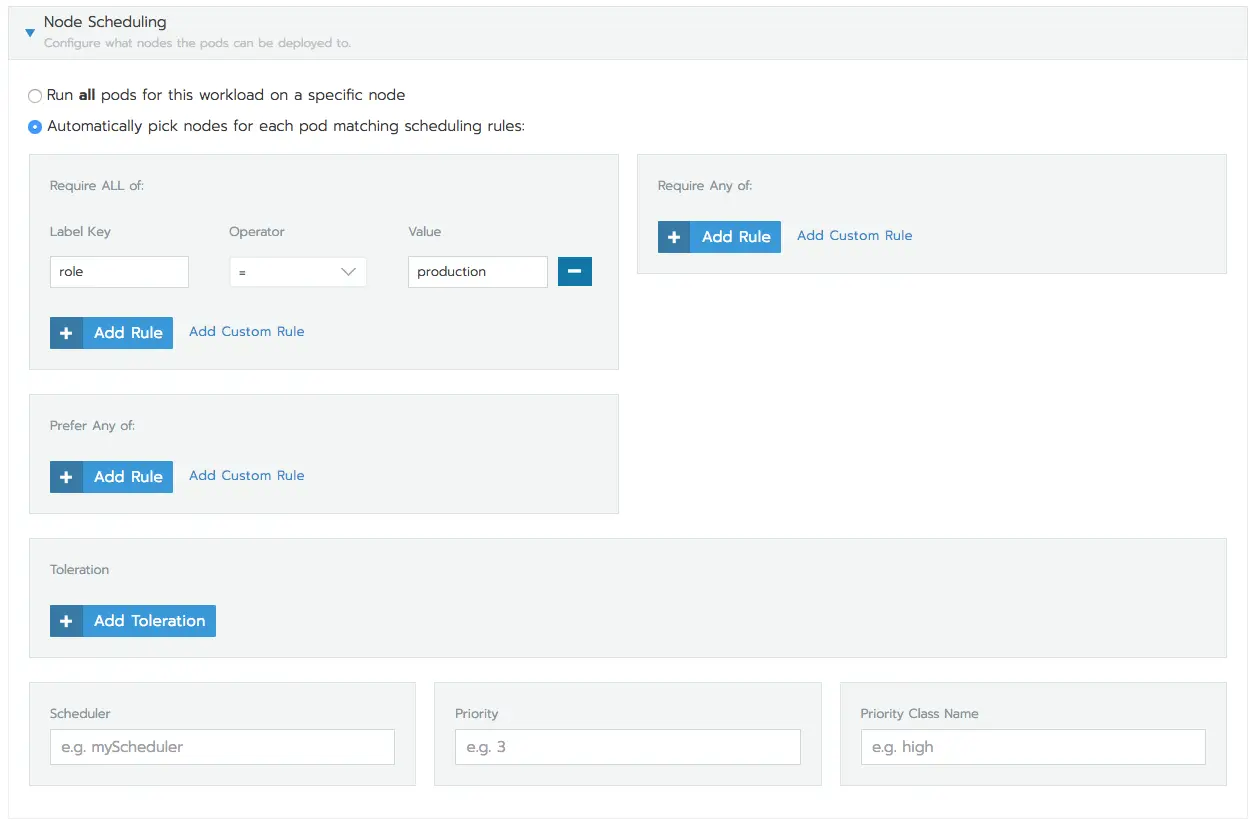The height and width of the screenshot is (827, 1257).
Task: Click the Add Toleration button
Action: click(x=133, y=621)
